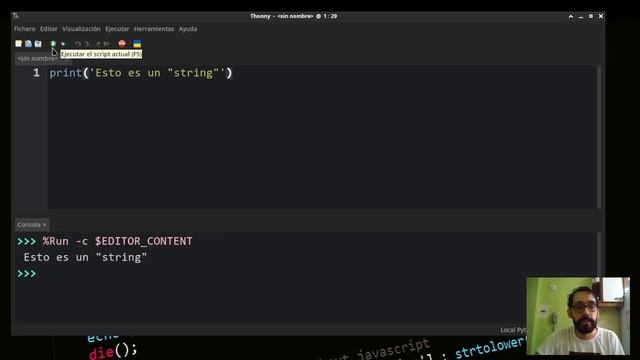Click the Thonny app icon in title bar
Image resolution: width=640 pixels, height=360 pixels.
pos(16,16)
